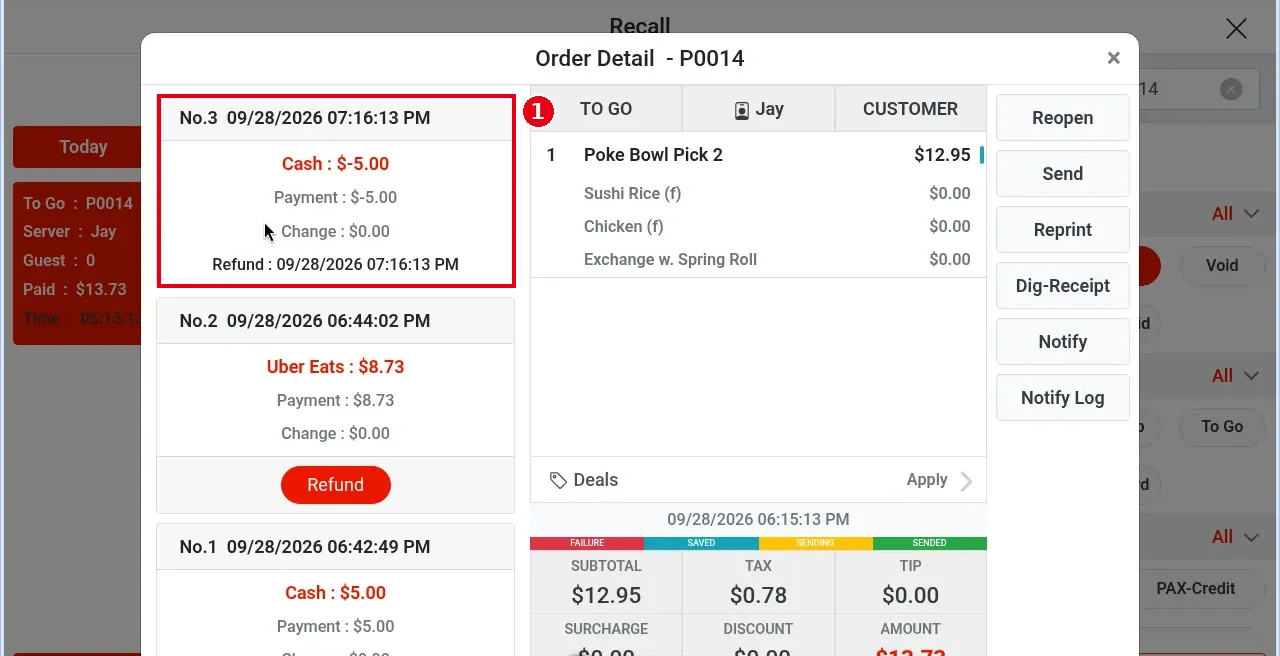The image size is (1280, 656).
Task: Click the Cash : $-5.00 line
Action: coord(335,164)
